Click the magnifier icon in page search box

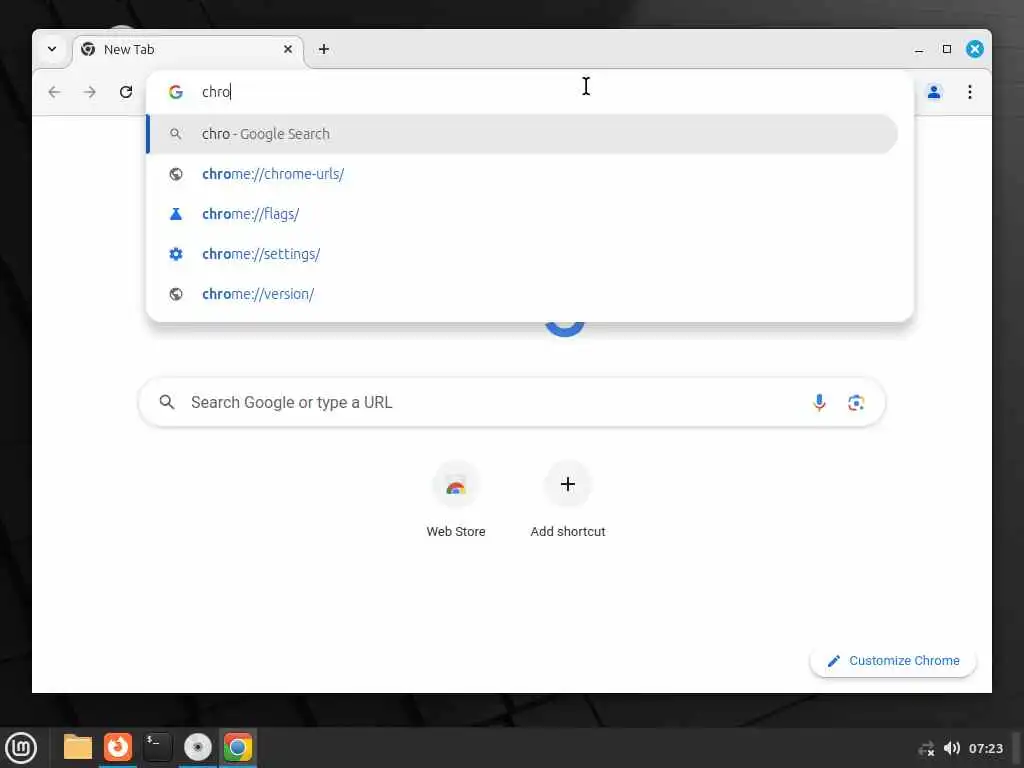pyautogui.click(x=167, y=402)
